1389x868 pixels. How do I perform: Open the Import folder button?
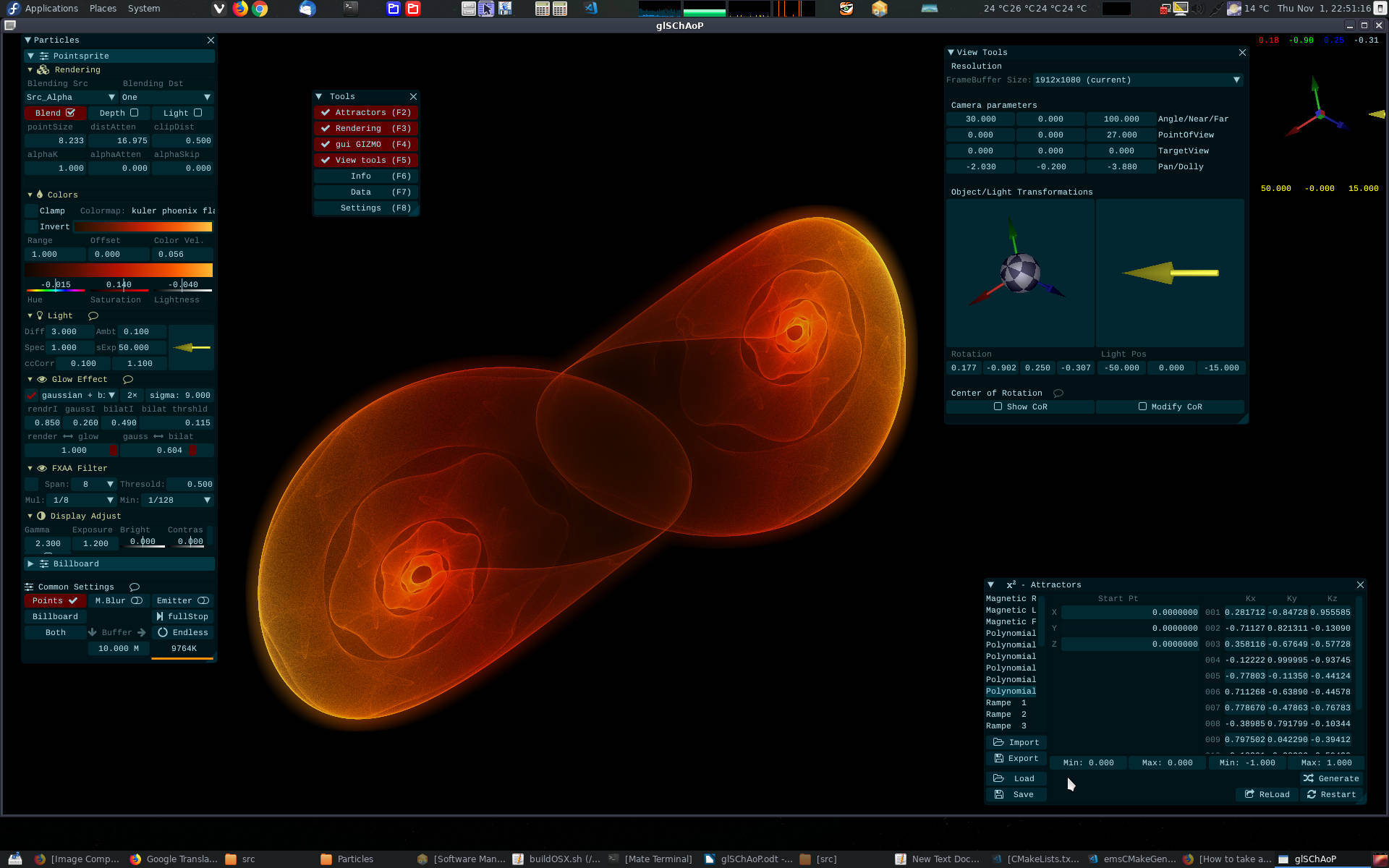point(1016,742)
